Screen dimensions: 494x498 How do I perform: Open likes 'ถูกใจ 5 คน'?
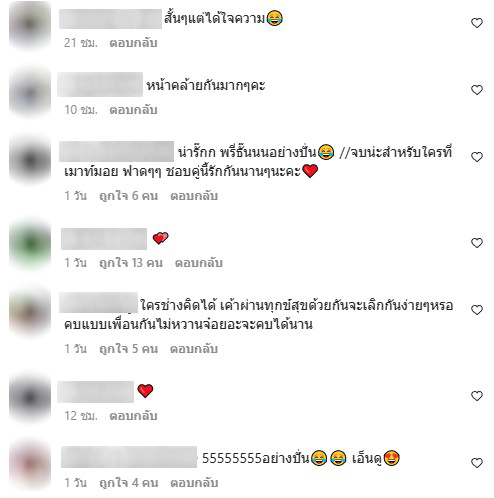[x=129, y=349]
